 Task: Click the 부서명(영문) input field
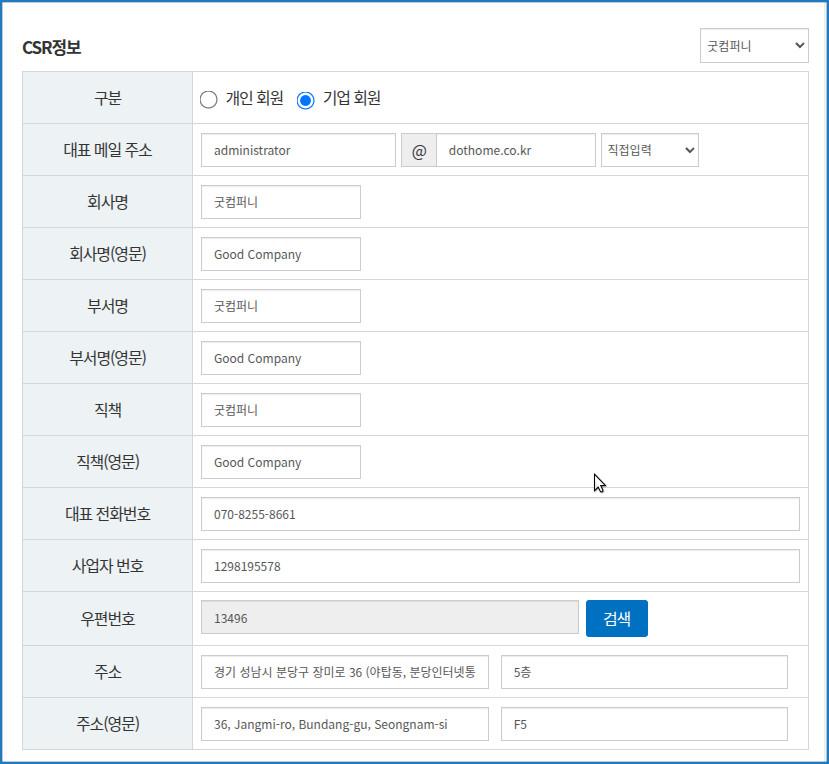(281, 358)
